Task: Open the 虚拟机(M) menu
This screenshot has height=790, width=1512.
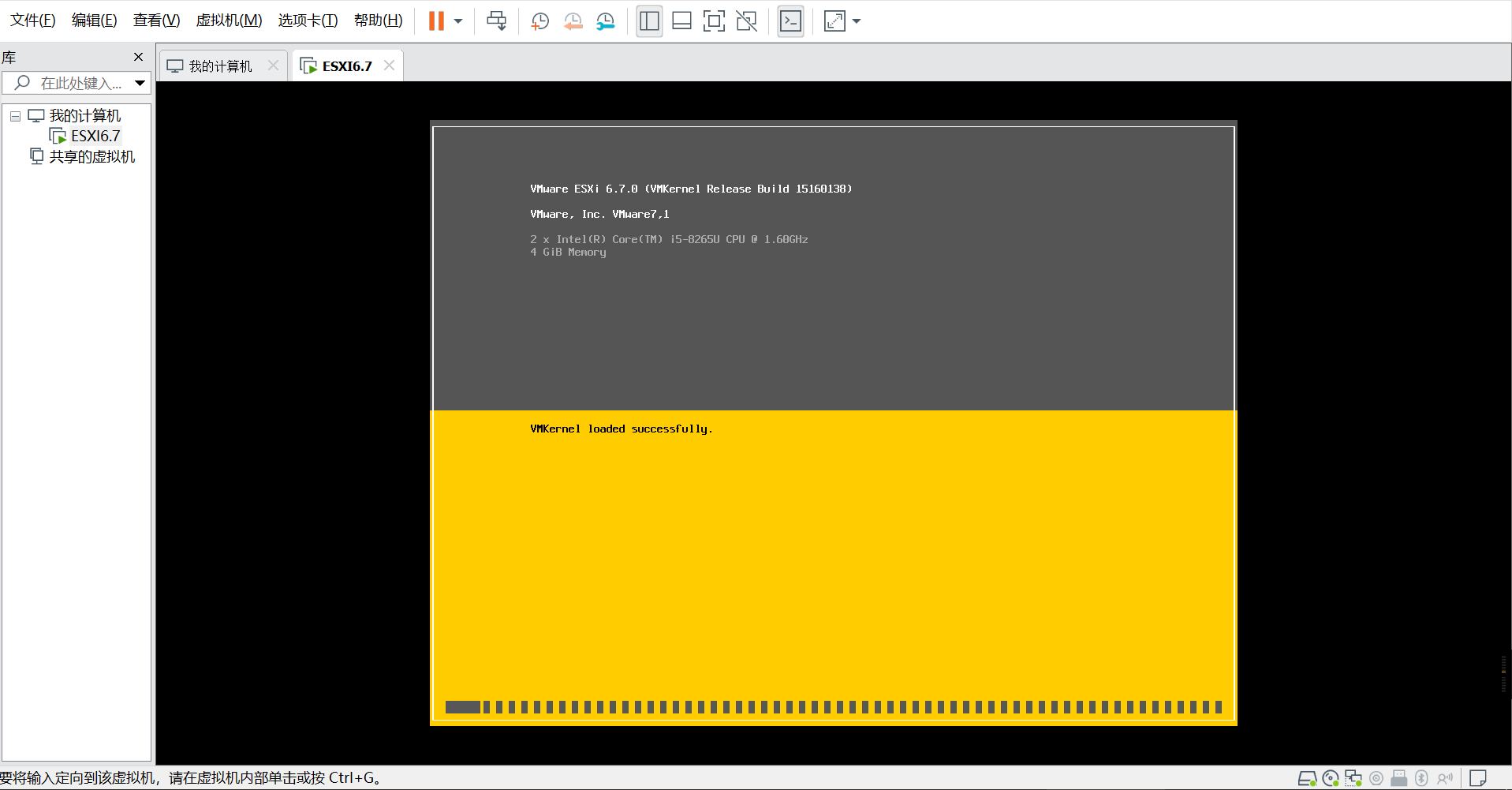Action: [x=229, y=21]
